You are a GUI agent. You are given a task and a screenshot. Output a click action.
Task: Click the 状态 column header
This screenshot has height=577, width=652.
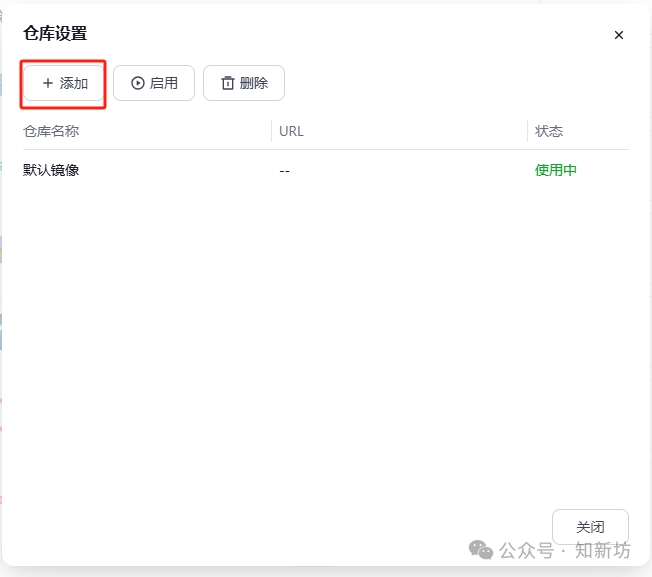(549, 131)
